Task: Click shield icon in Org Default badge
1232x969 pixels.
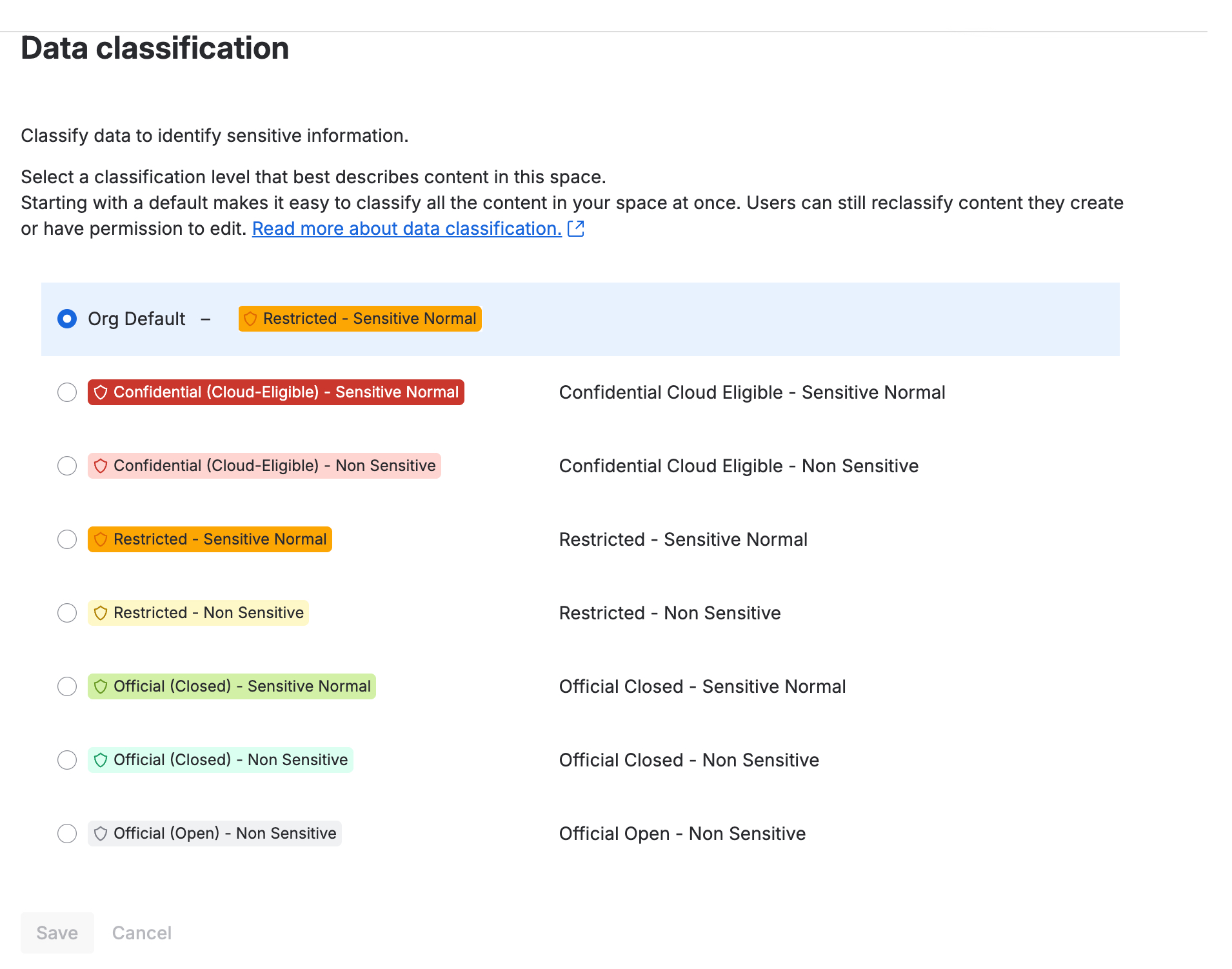Action: pyautogui.click(x=250, y=319)
